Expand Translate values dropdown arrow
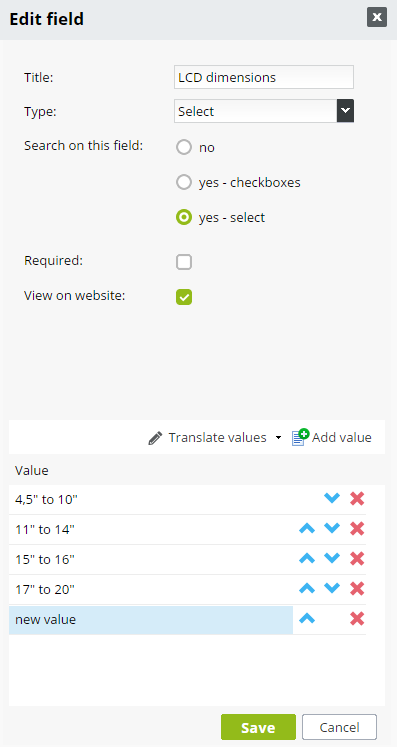This screenshot has width=397, height=747. pyautogui.click(x=279, y=438)
